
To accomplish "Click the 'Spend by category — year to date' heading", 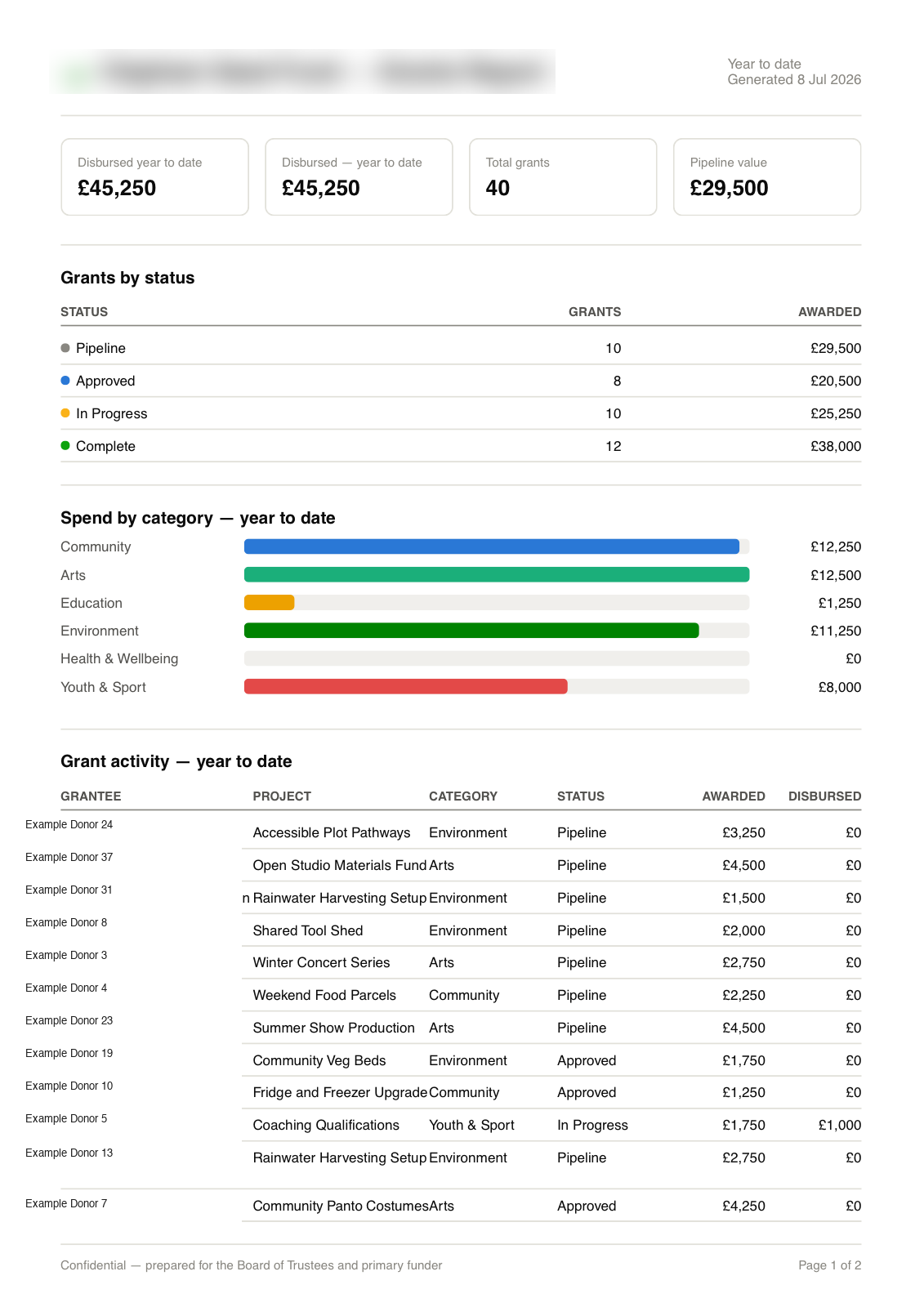I will pyautogui.click(x=198, y=518).
